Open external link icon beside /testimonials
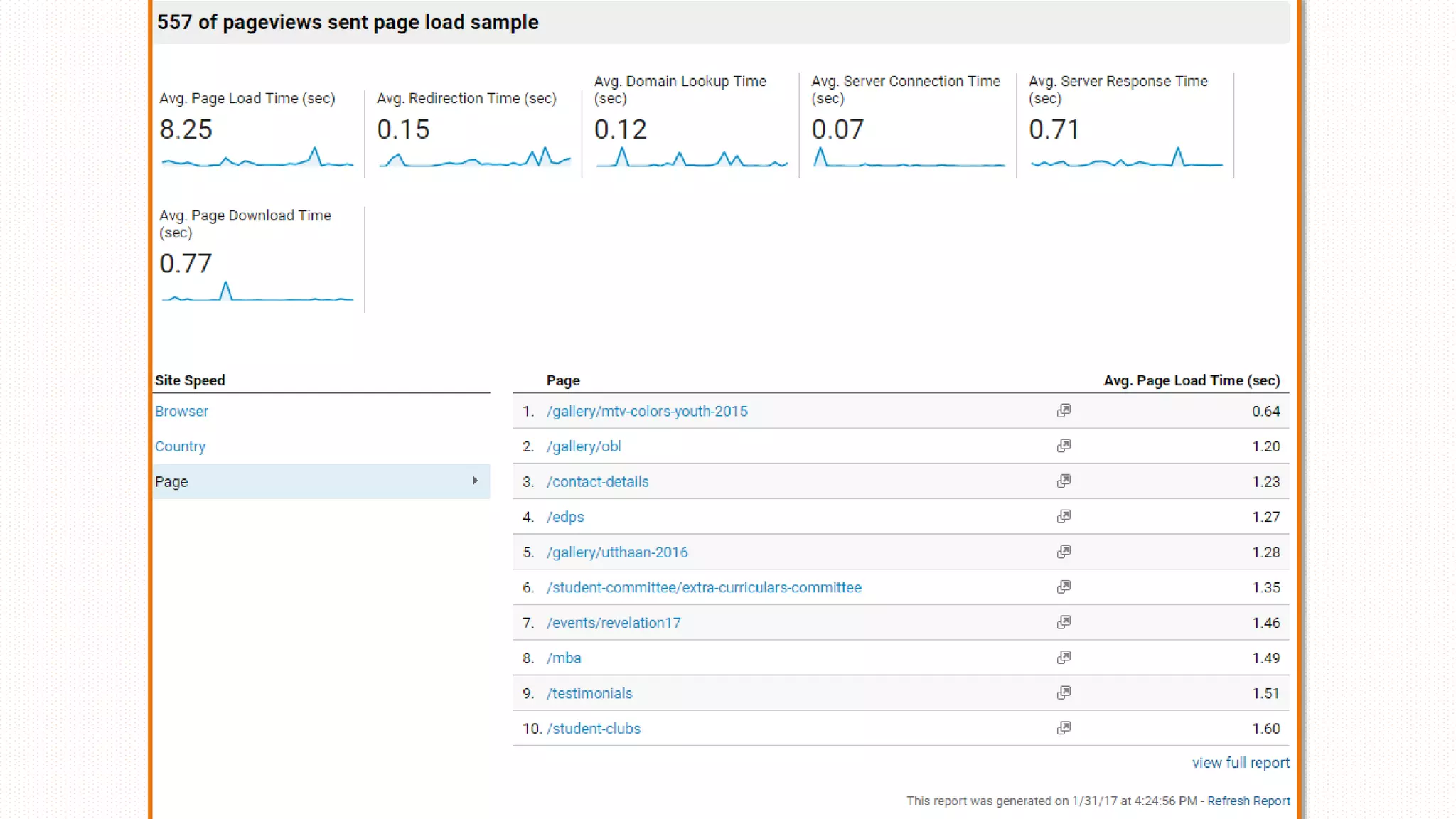1456x819 pixels. pos(1064,693)
